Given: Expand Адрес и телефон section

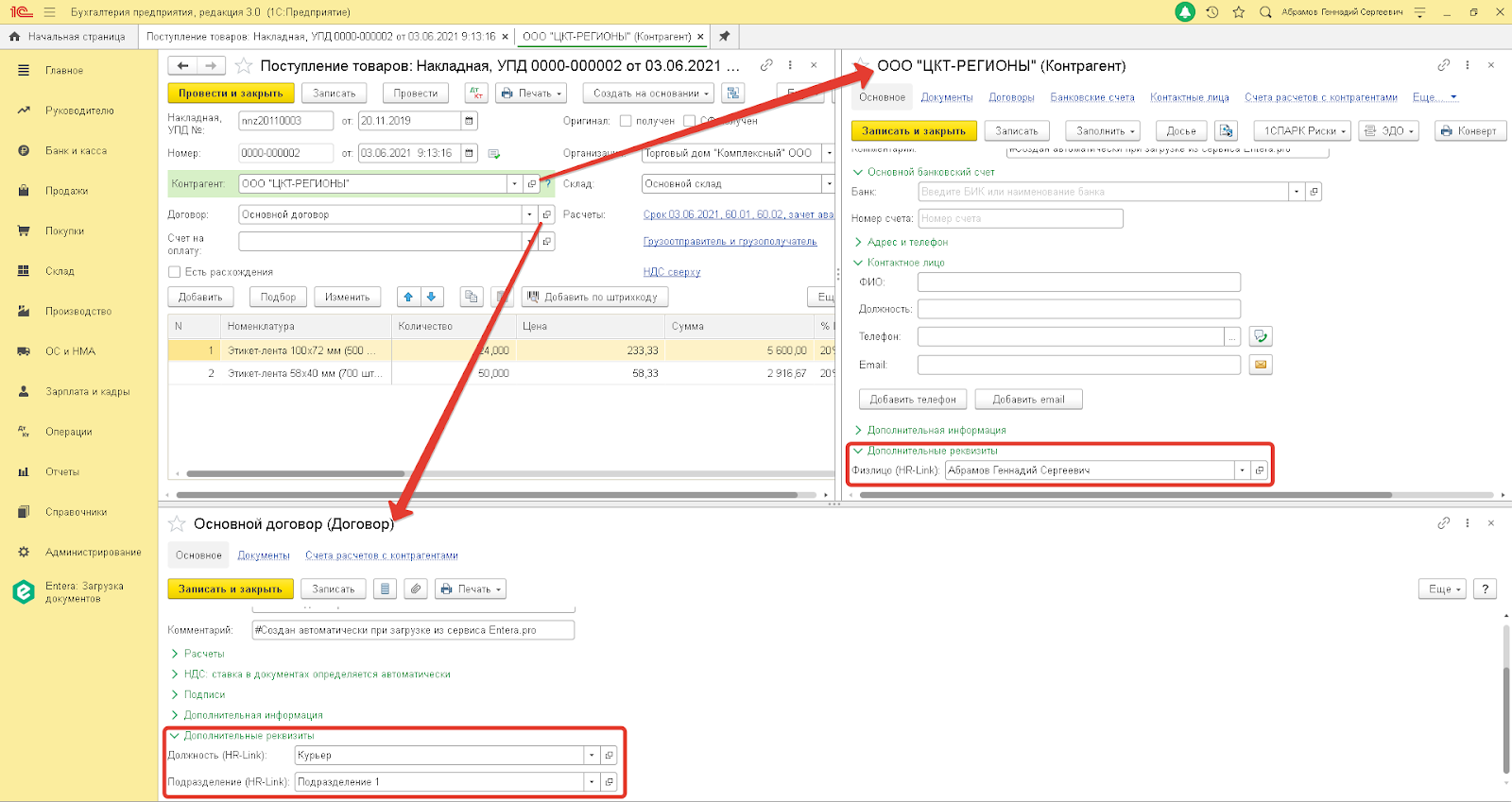Looking at the screenshot, I should [x=858, y=242].
